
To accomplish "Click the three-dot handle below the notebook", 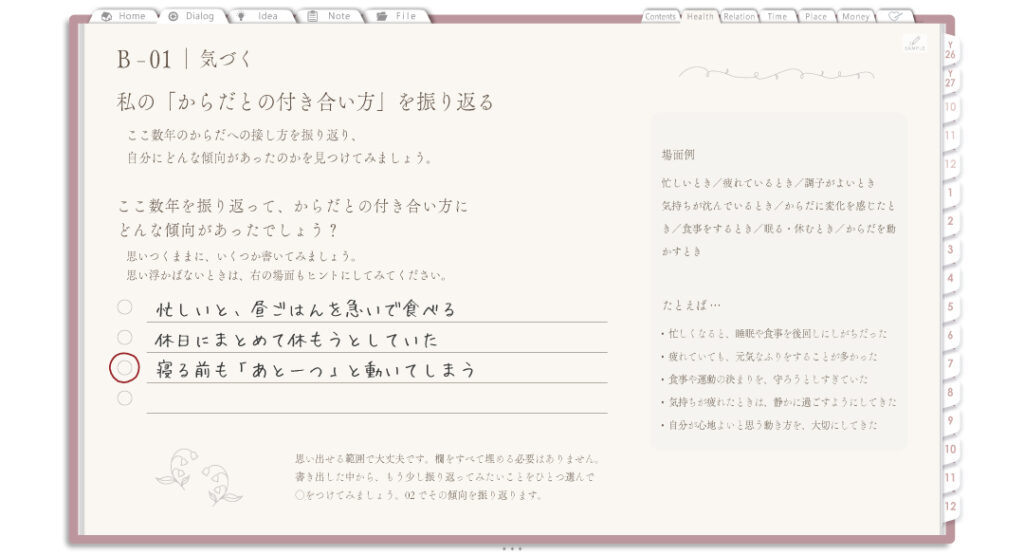I will click(512, 548).
